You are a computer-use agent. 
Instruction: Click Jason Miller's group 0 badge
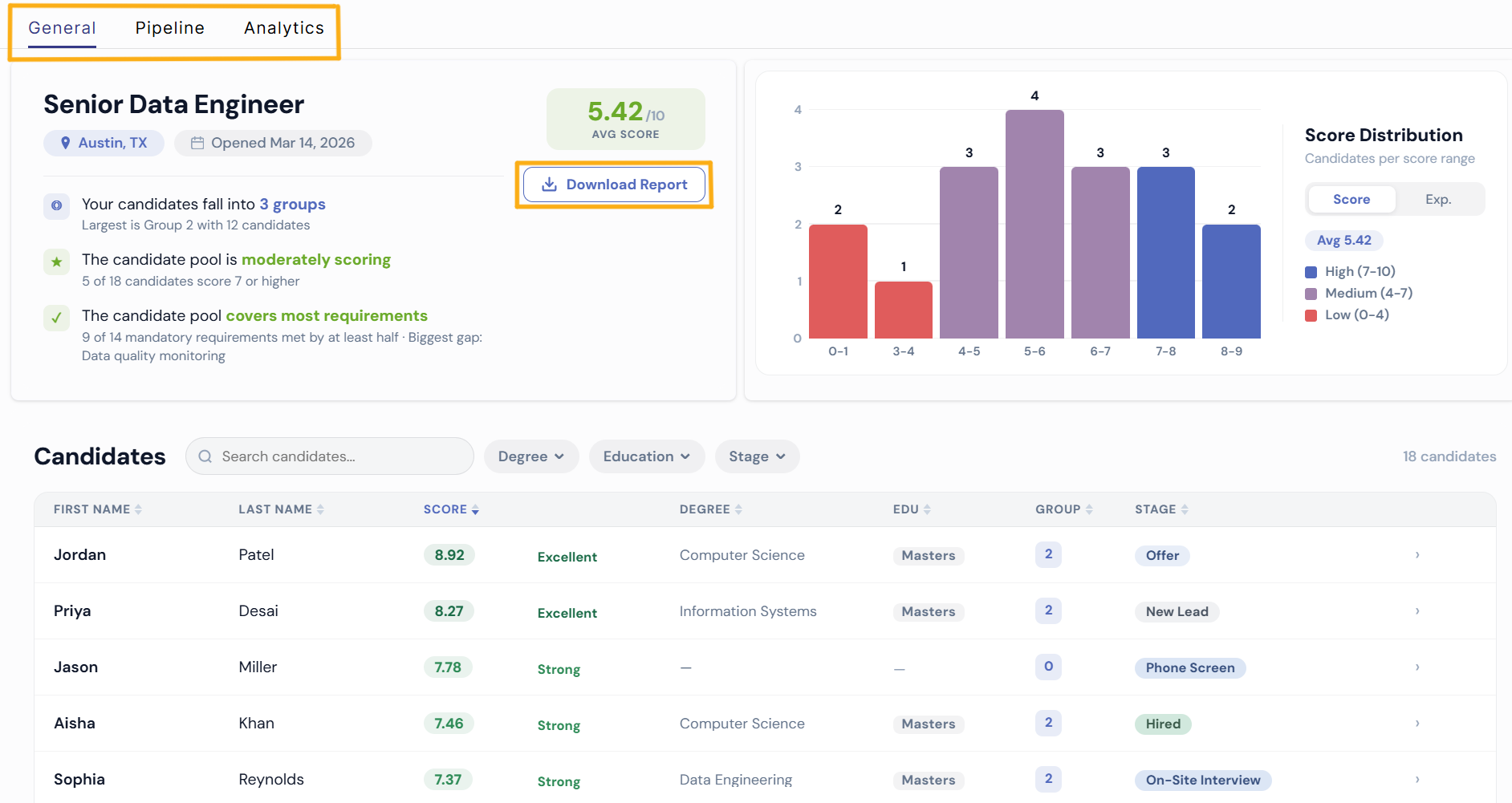pyautogui.click(x=1048, y=667)
